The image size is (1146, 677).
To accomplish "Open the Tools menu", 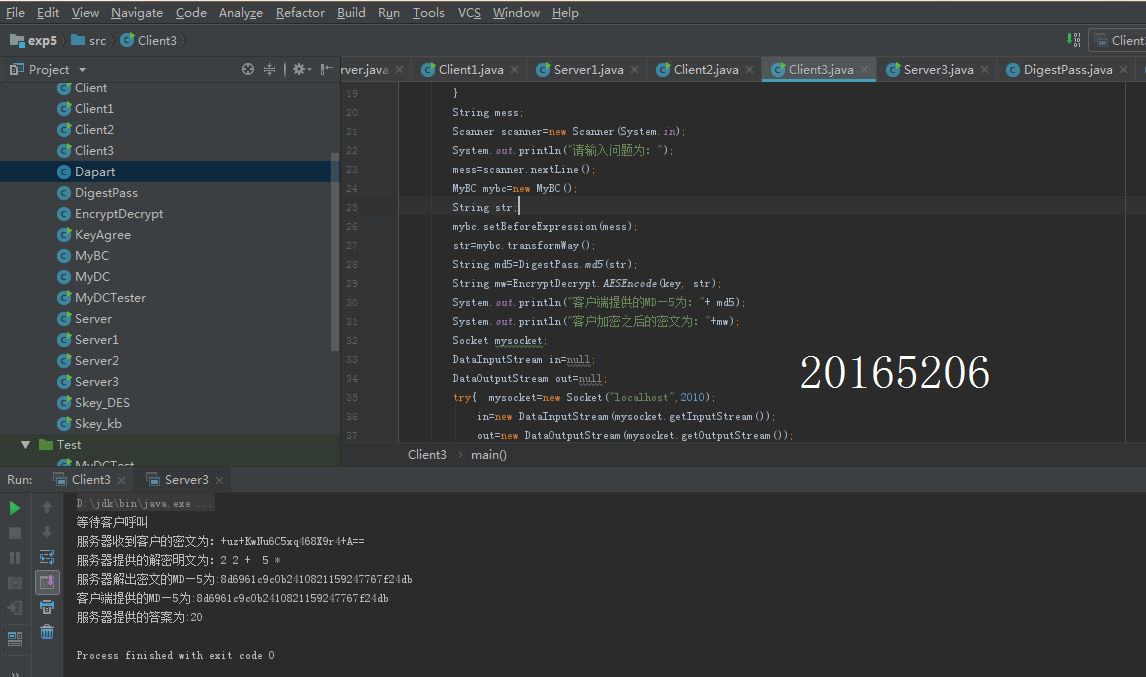I will [x=428, y=12].
